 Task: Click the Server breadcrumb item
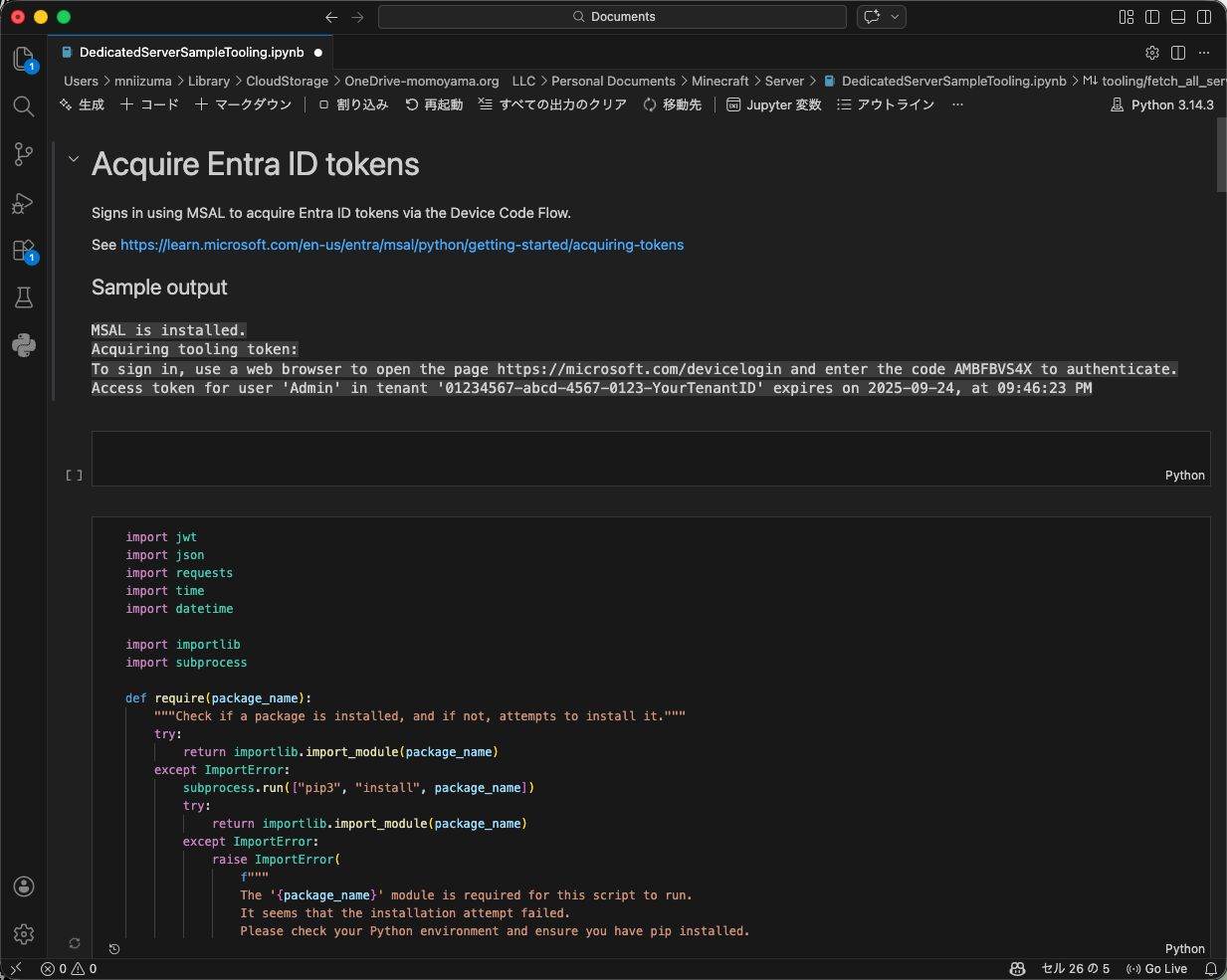pos(784,82)
